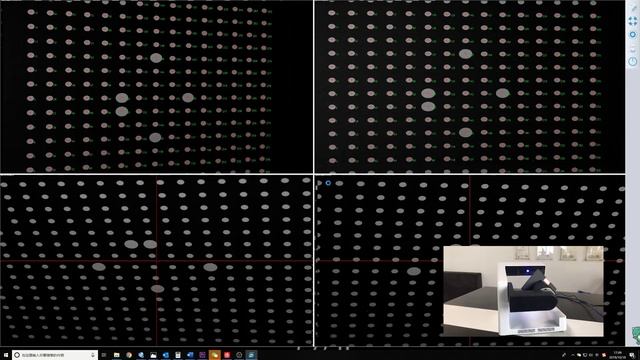The width and height of the screenshot is (640, 360).
Task: Click the blue ring settings icon in sidebar
Action: click(633, 35)
